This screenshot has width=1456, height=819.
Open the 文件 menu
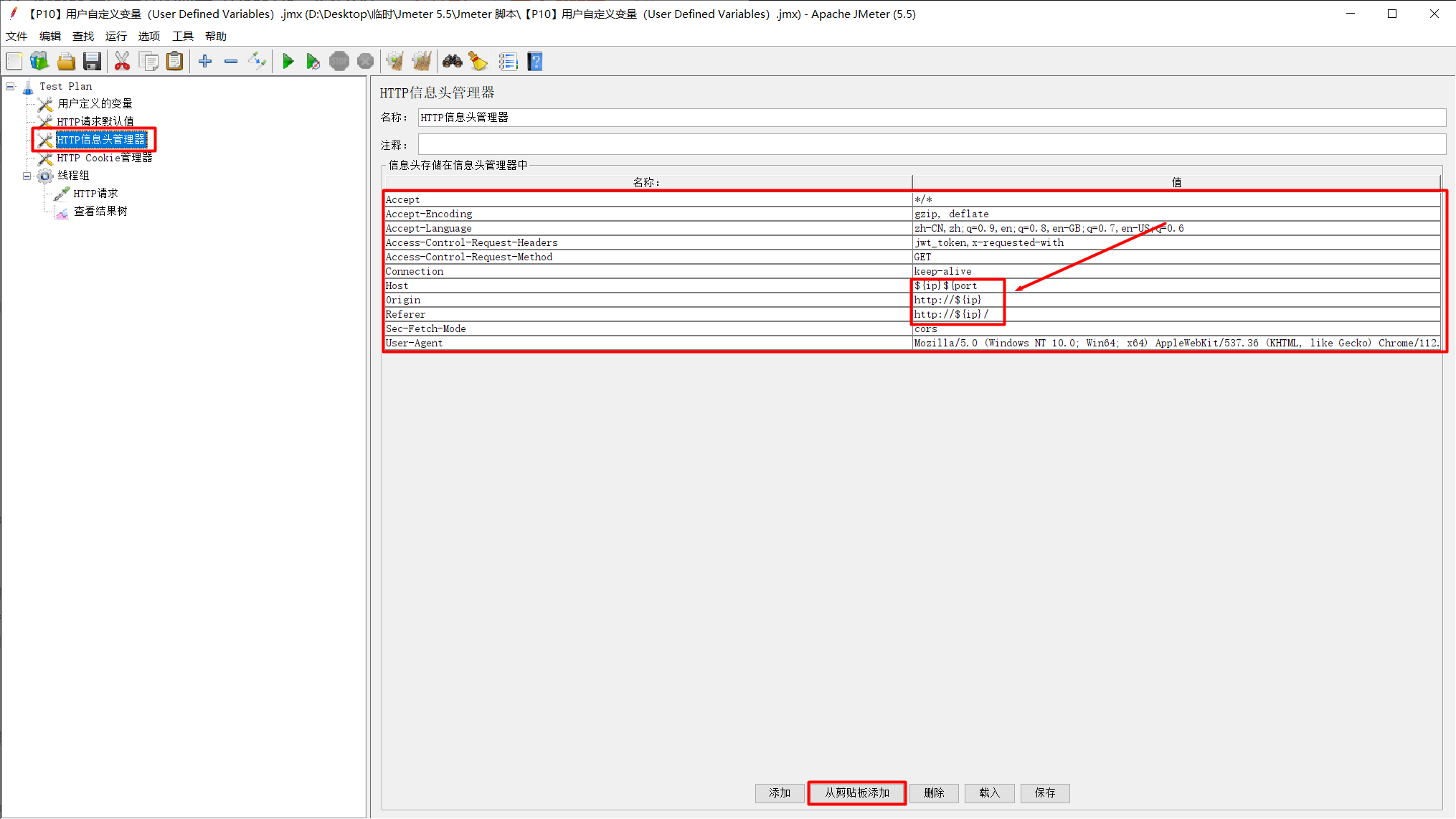click(16, 36)
